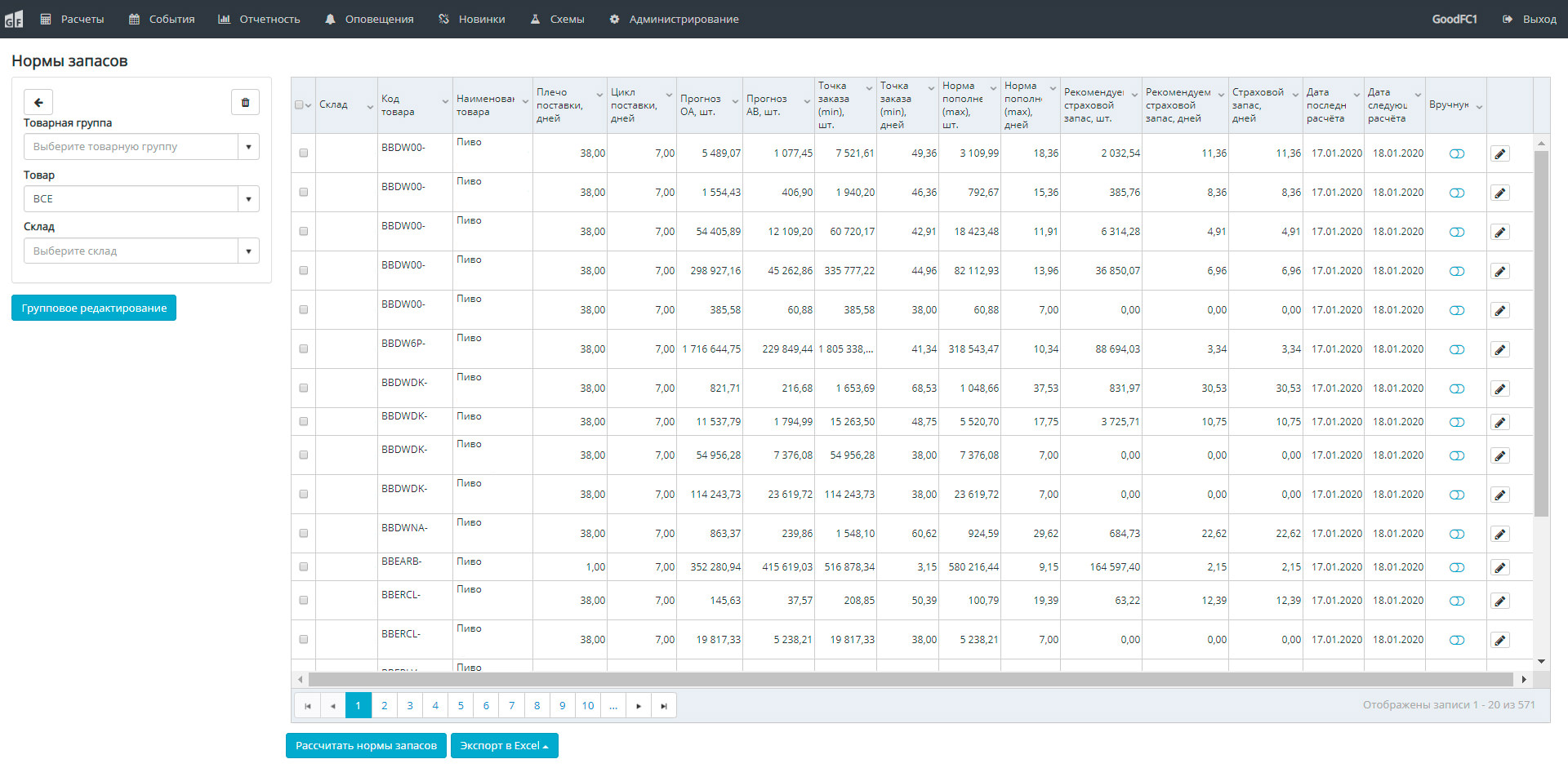Viewport: 1568px width, 768px height.
Task: Click pencil icon for the 1 716 644,75 row
Action: click(x=1500, y=349)
